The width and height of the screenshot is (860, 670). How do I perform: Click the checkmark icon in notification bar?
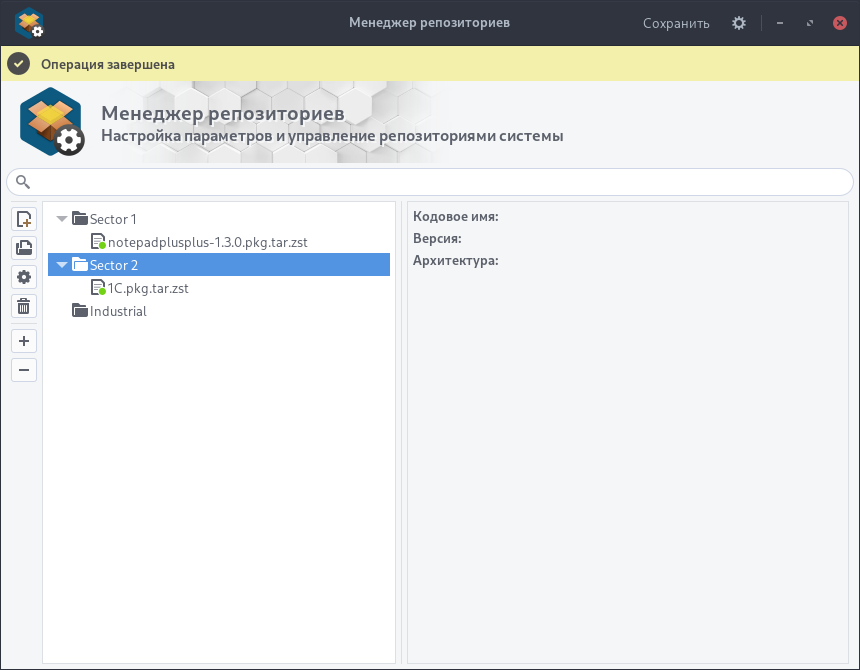point(18,64)
